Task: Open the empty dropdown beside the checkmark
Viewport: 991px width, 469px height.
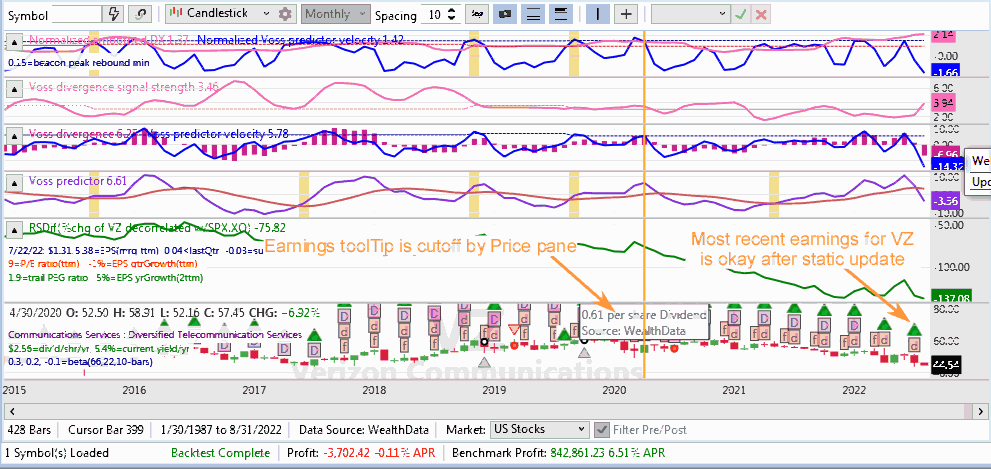Action: pyautogui.click(x=691, y=14)
